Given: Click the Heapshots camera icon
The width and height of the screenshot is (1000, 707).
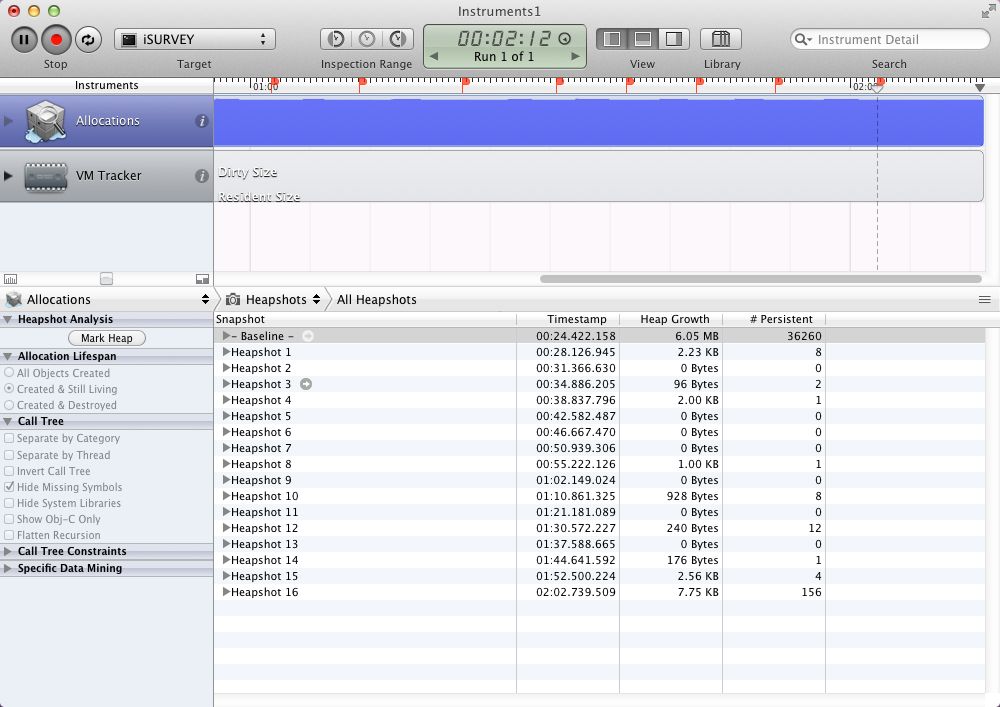Looking at the screenshot, I should point(233,300).
